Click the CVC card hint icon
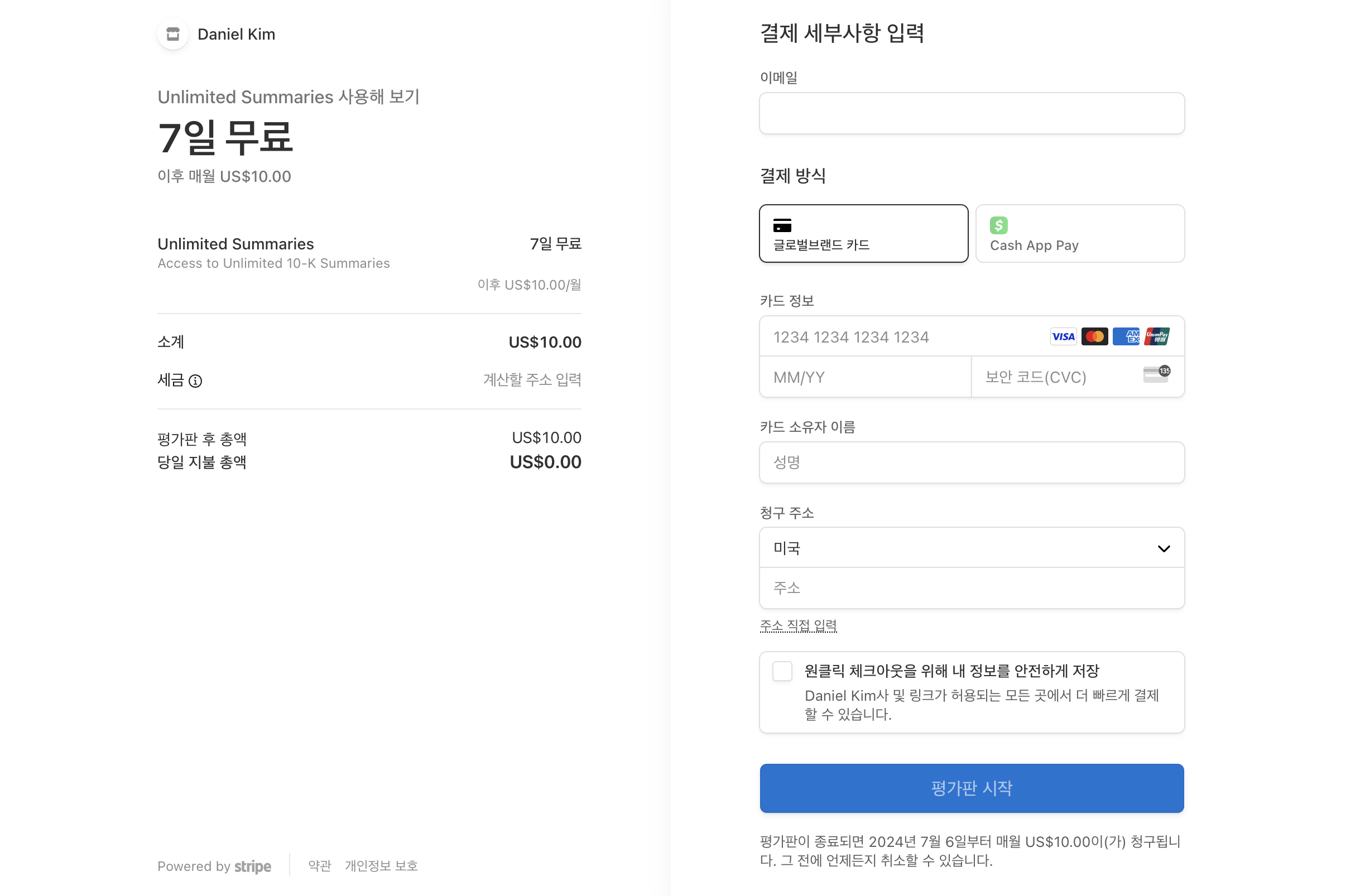The image size is (1365, 896). [1156, 375]
